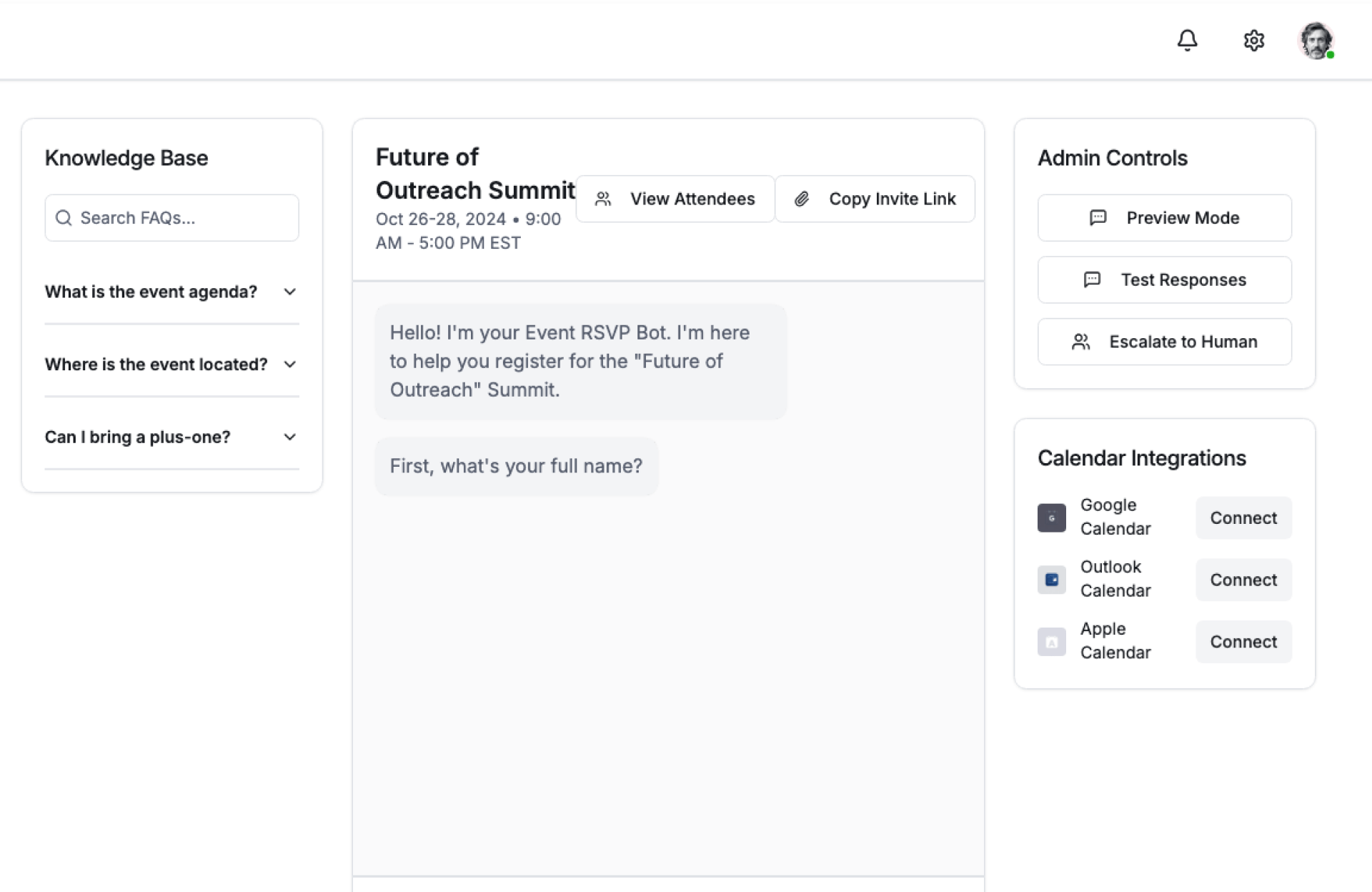Click the magnifier icon in the FAQ search
Screen dimensions: 1372x892
(x=64, y=218)
